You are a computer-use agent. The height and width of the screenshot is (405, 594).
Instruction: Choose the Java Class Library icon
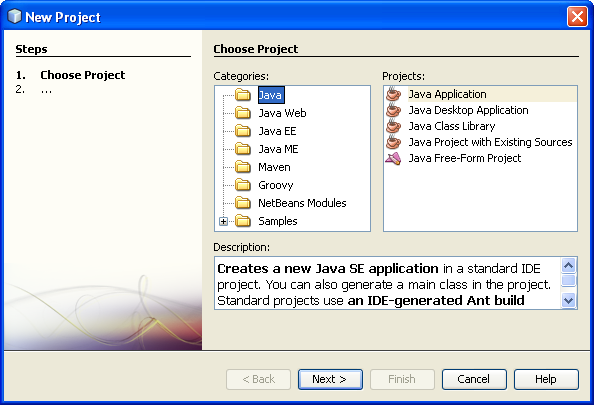click(393, 126)
